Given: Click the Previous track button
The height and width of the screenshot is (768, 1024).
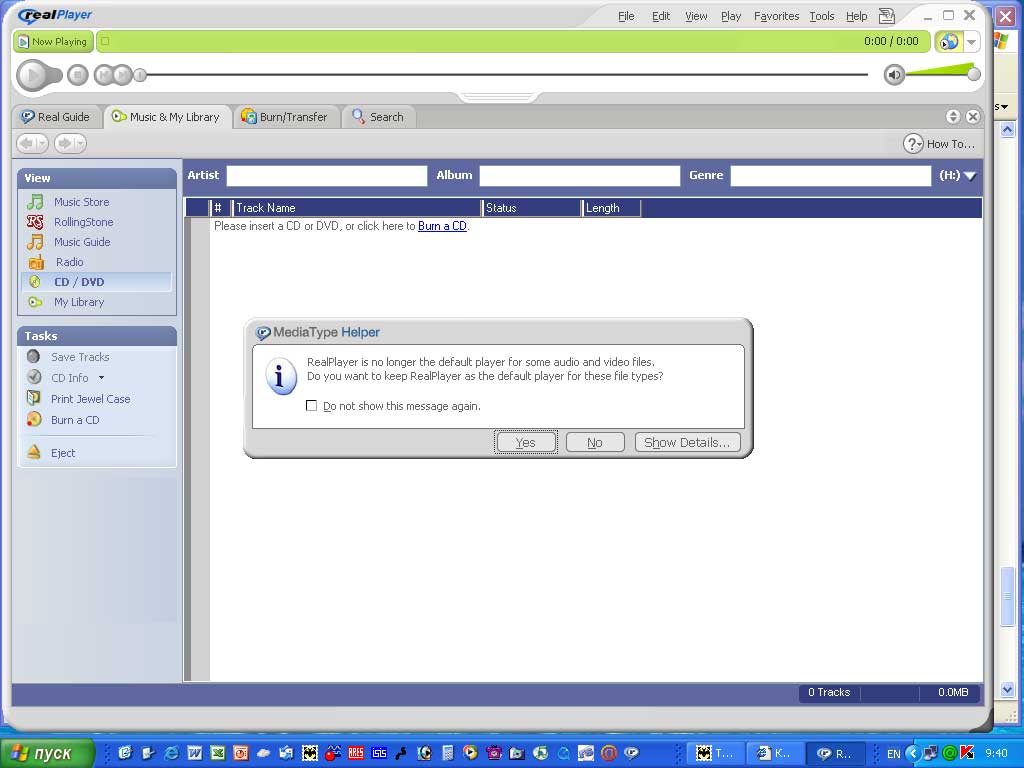Looking at the screenshot, I should point(104,75).
